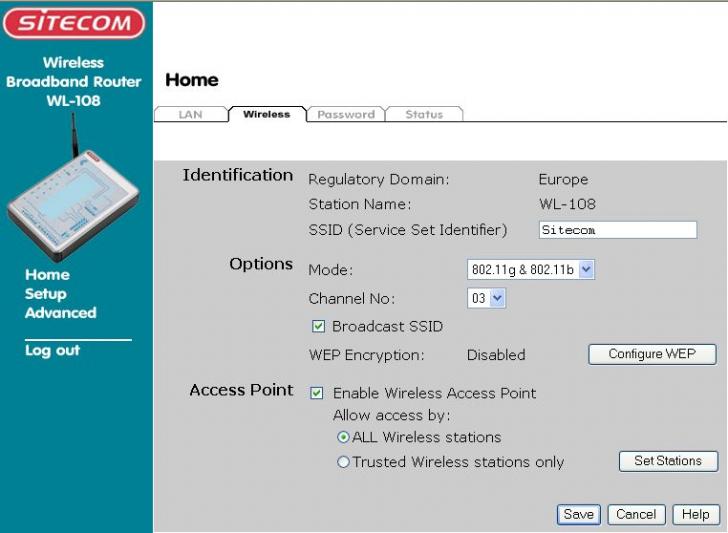Click the Set Stations button

[x=667, y=461]
